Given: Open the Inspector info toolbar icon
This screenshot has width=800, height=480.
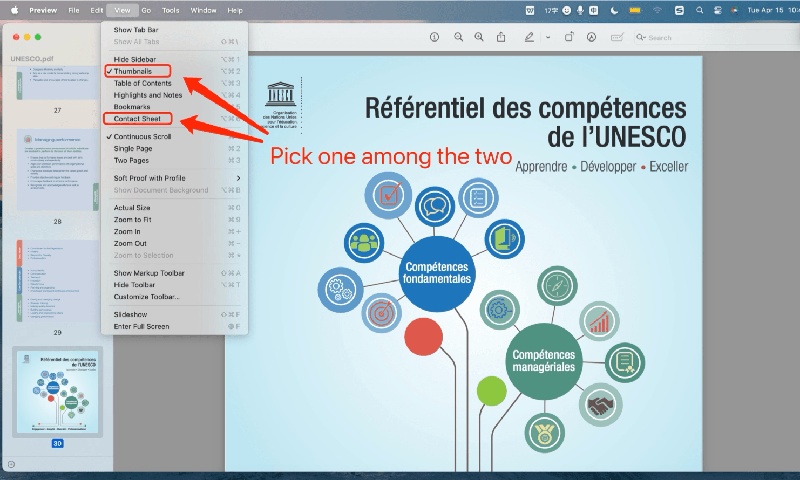Looking at the screenshot, I should [434, 37].
